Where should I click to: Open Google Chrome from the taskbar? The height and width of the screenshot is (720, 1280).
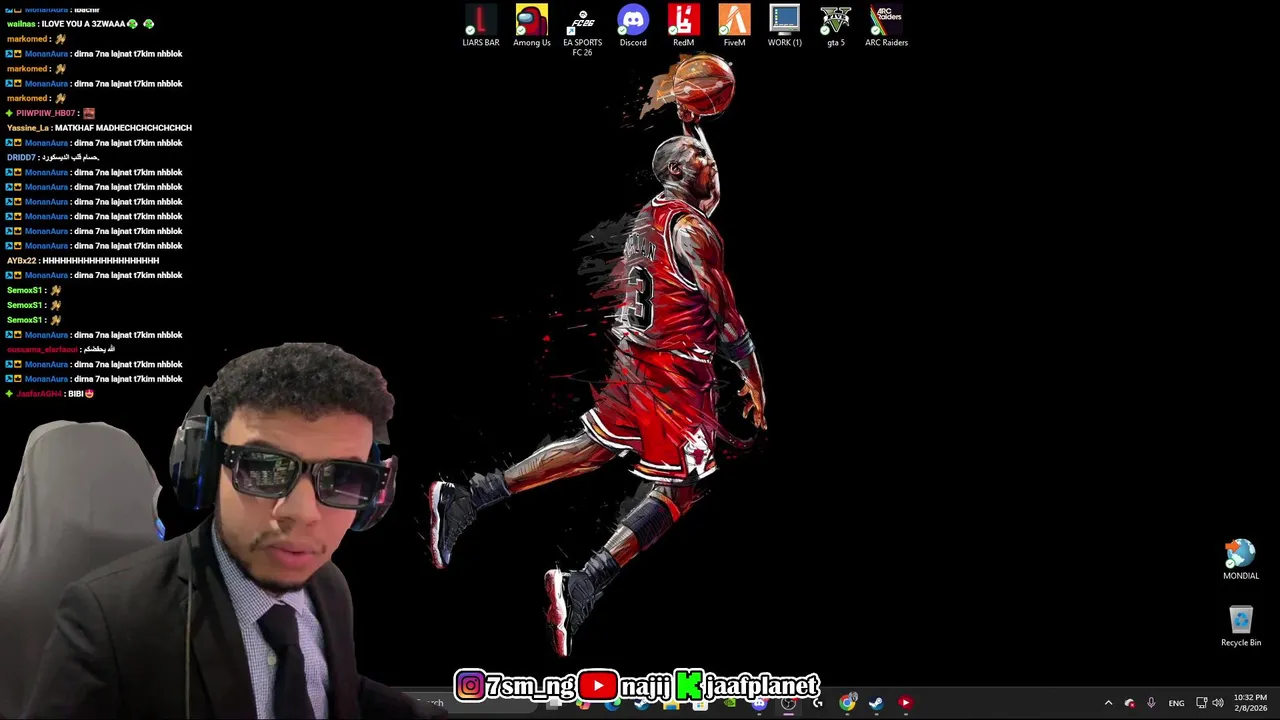click(x=847, y=703)
